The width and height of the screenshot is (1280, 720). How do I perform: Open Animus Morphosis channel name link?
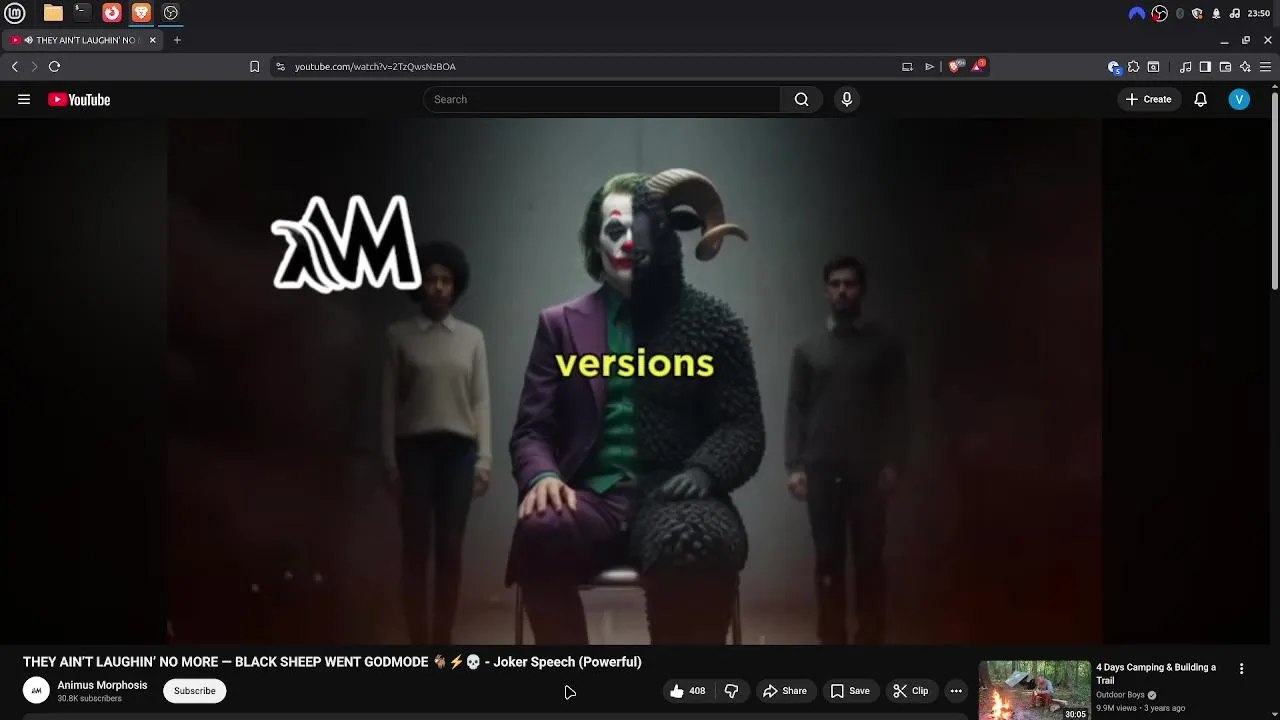click(x=102, y=685)
